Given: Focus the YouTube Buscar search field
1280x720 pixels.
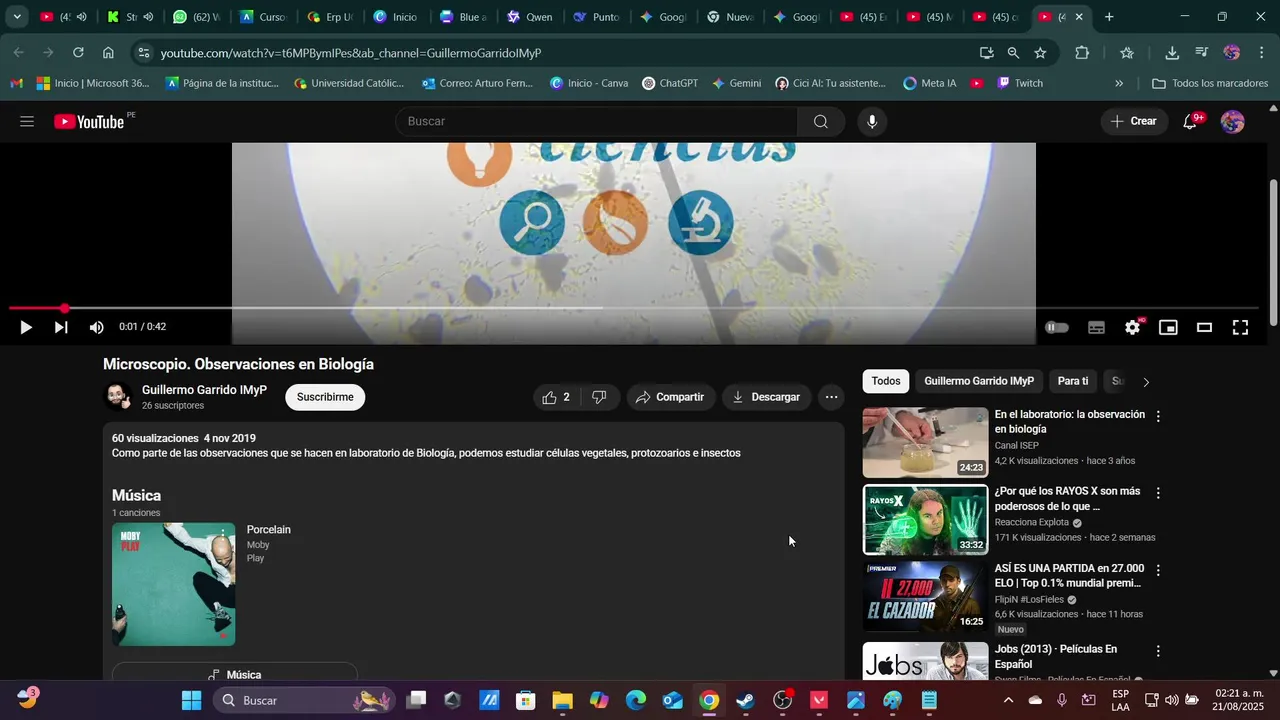Looking at the screenshot, I should (597, 122).
